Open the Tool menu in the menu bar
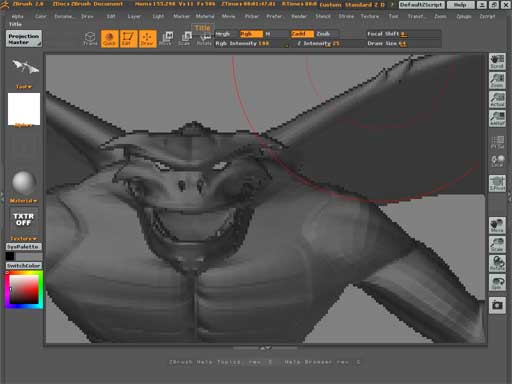The height and width of the screenshot is (384, 512). 393,16
